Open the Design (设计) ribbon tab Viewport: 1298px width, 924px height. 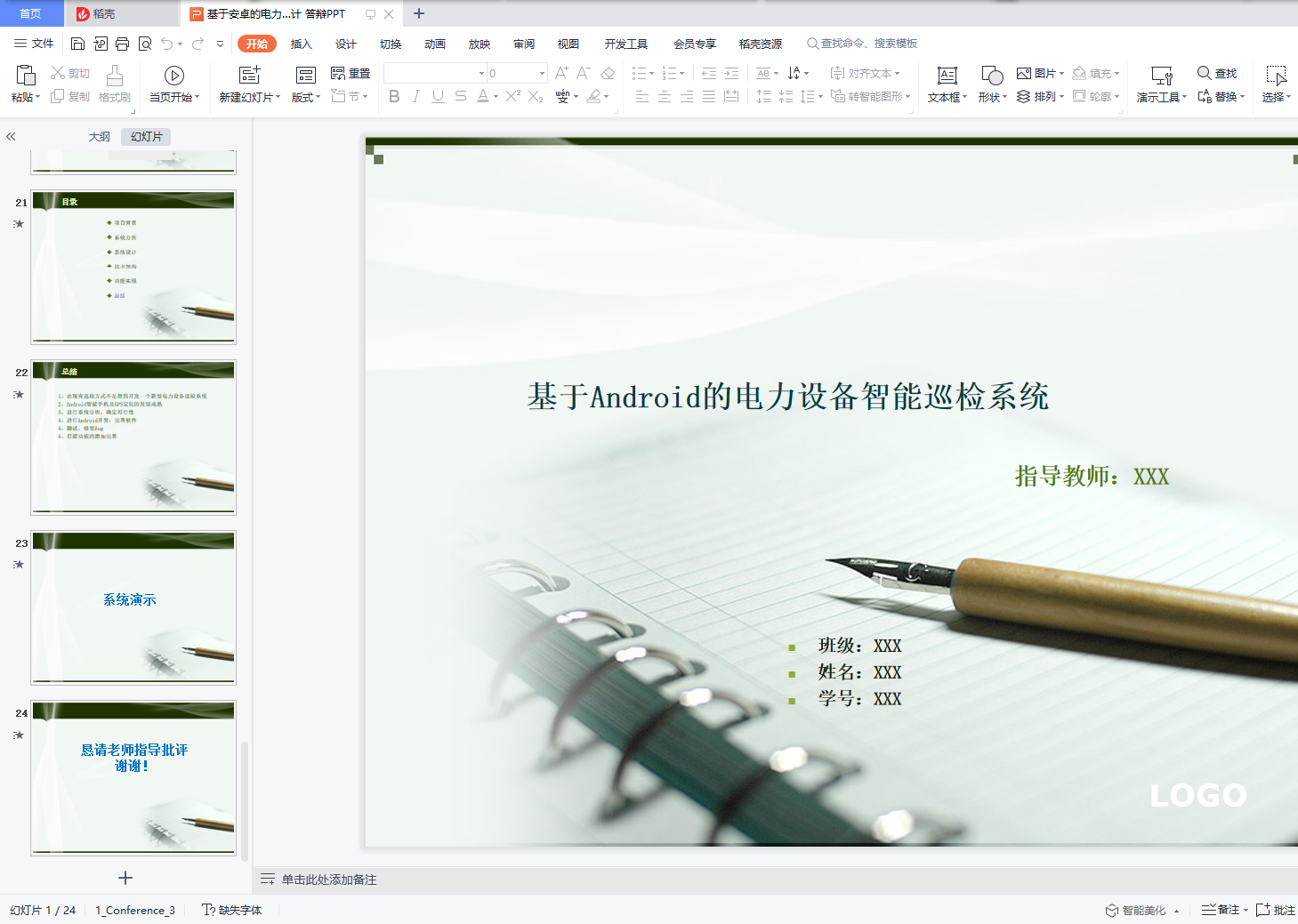[x=346, y=44]
